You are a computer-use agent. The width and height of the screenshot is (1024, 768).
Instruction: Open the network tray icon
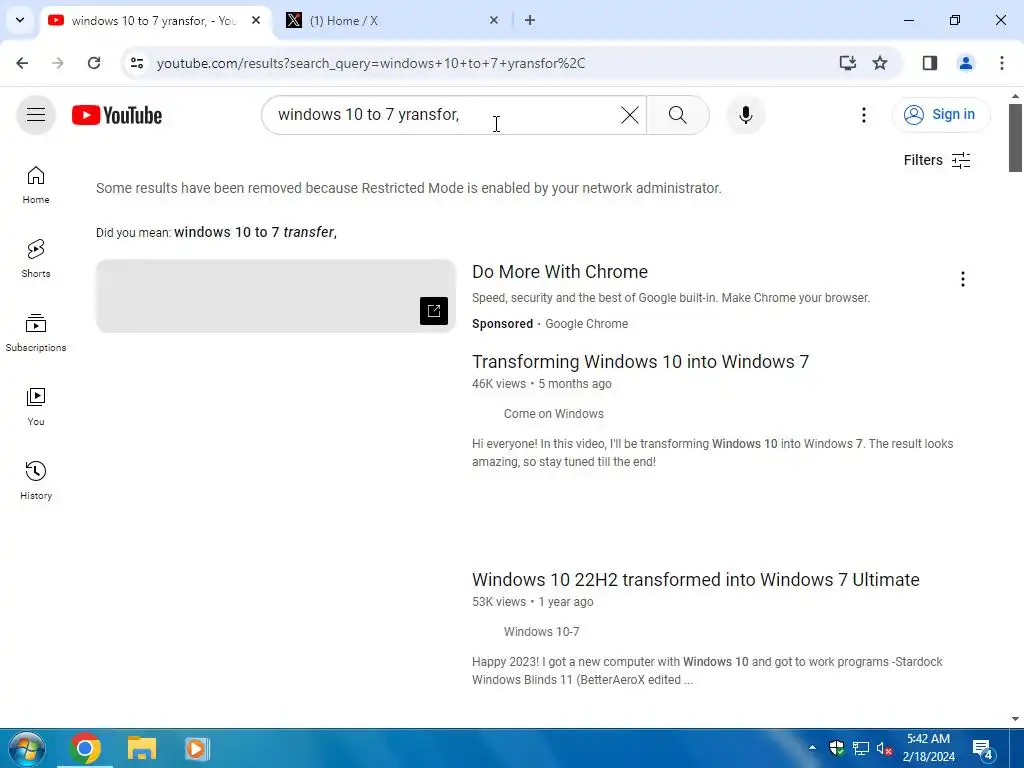tap(861, 748)
